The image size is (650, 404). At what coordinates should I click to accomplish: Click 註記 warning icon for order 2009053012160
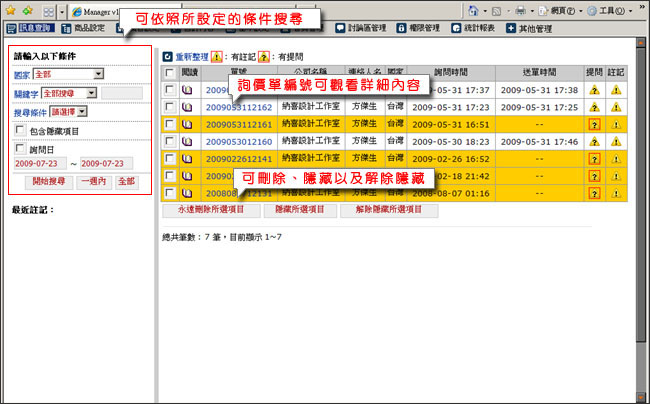[x=616, y=142]
